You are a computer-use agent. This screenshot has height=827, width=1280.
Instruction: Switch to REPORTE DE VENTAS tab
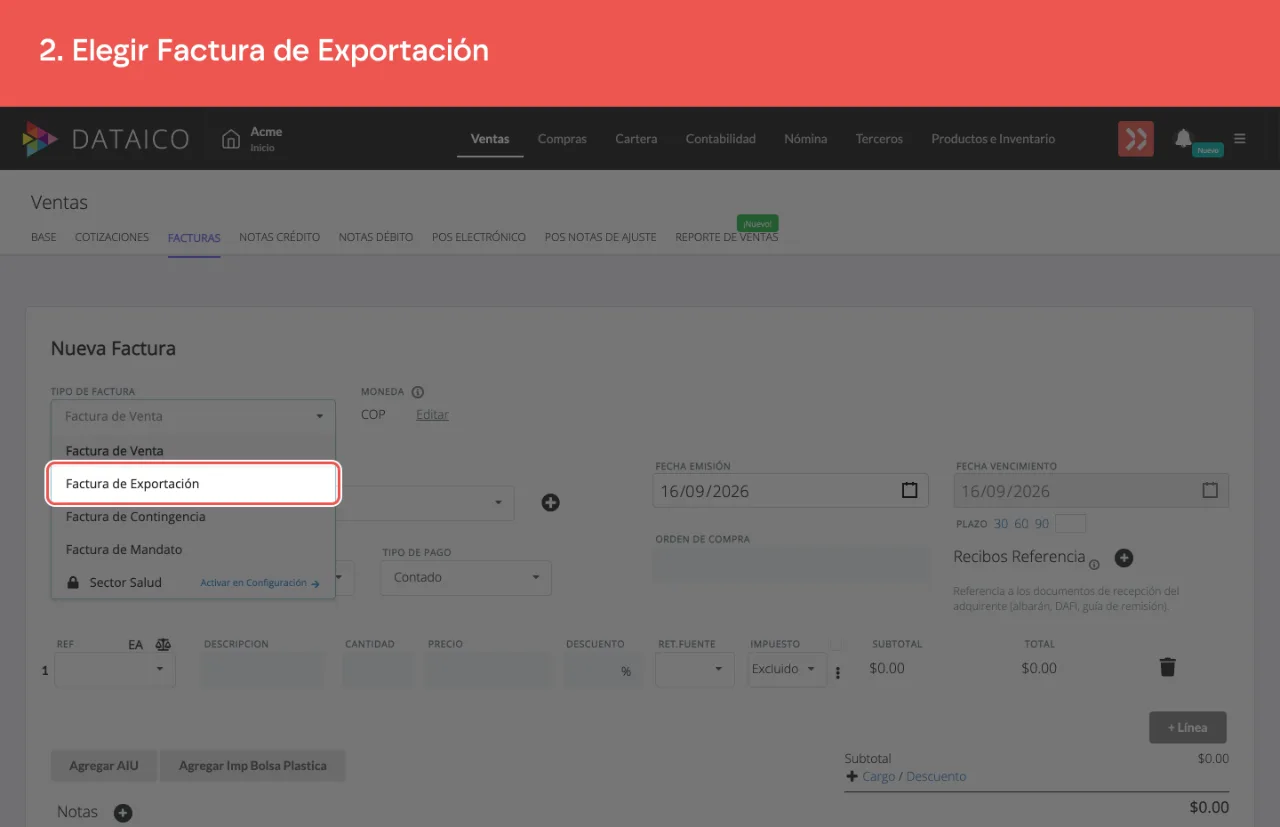(727, 237)
